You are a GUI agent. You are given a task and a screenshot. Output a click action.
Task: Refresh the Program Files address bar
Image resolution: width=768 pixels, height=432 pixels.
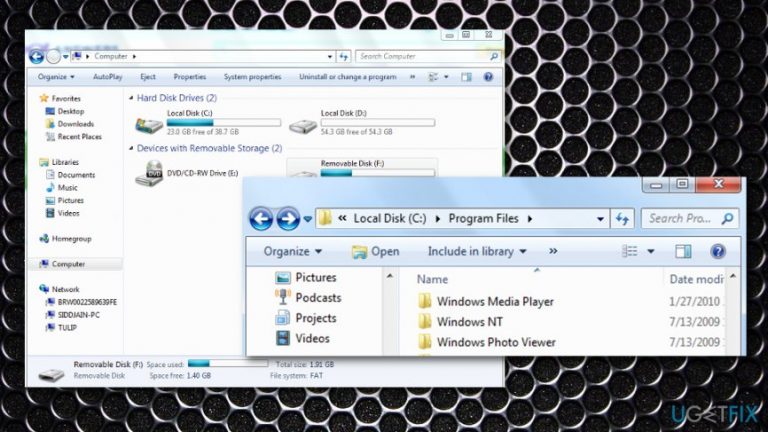click(x=623, y=218)
